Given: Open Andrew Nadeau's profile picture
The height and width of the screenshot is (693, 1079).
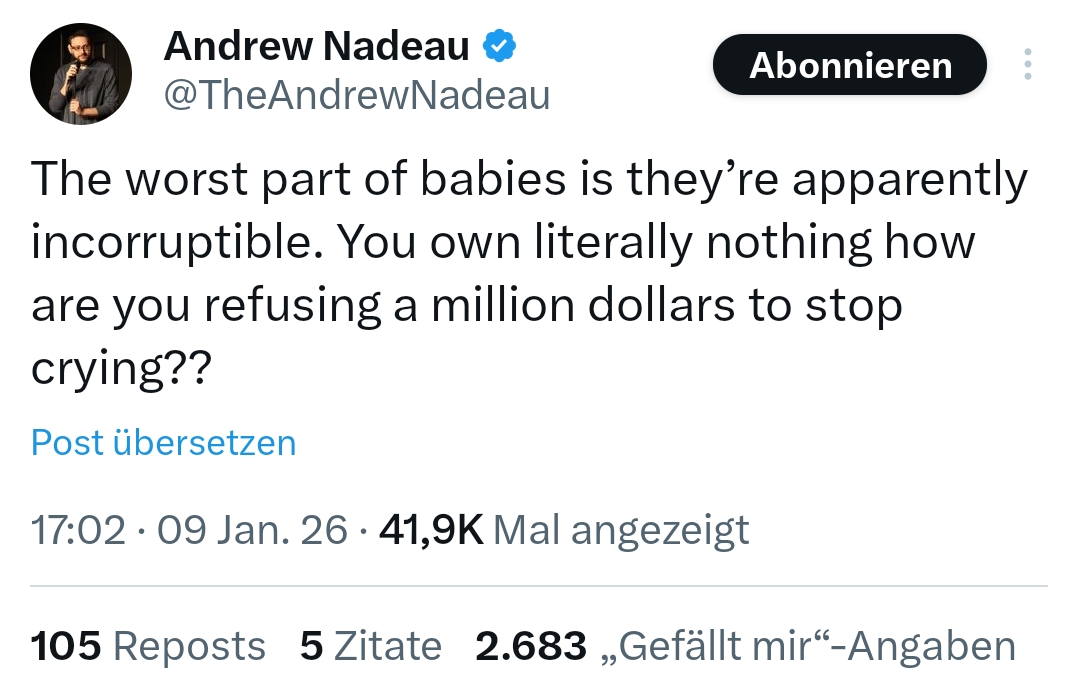Looking at the screenshot, I should click(82, 74).
